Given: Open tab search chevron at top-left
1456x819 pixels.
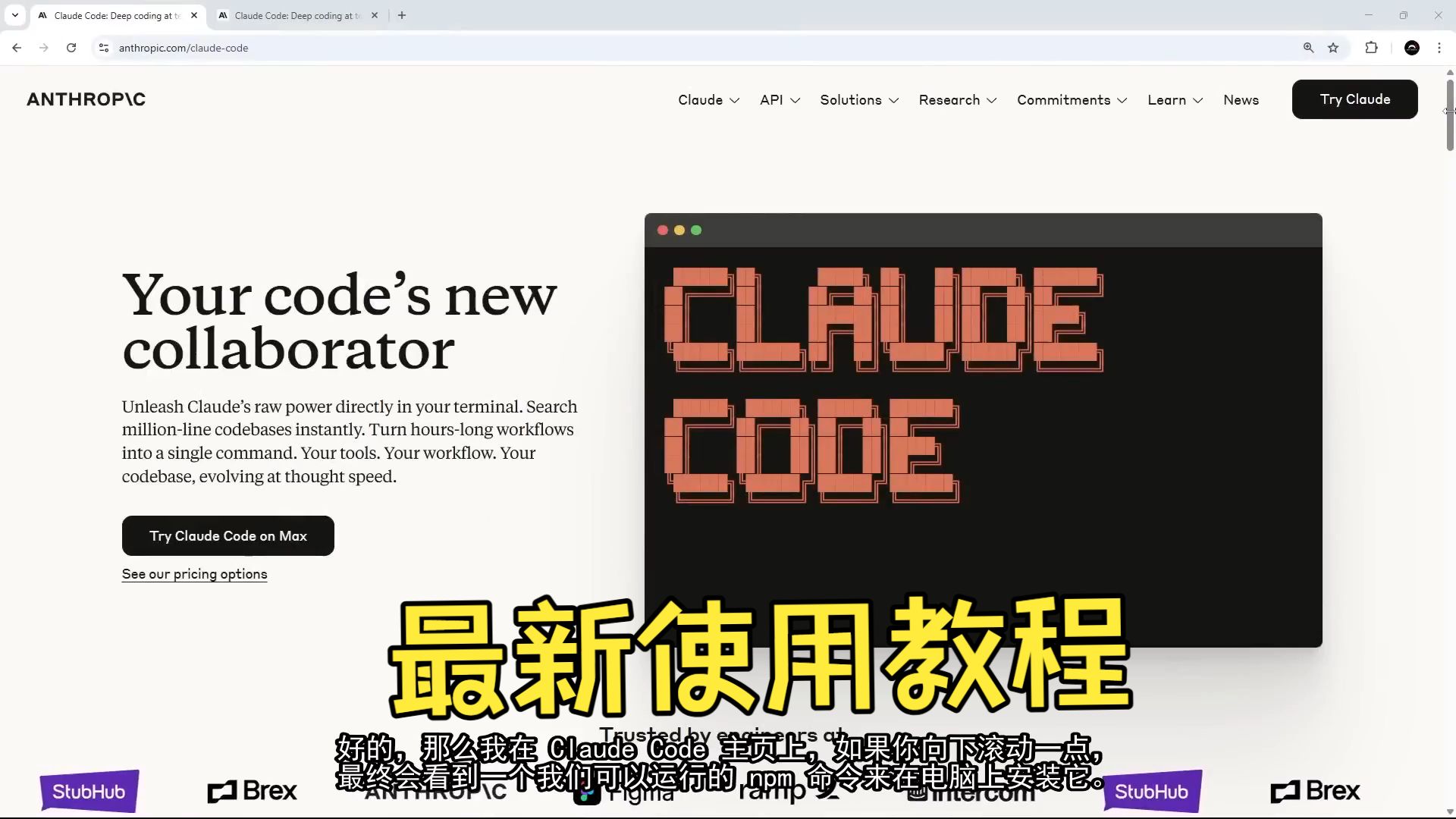Looking at the screenshot, I should 14,15.
